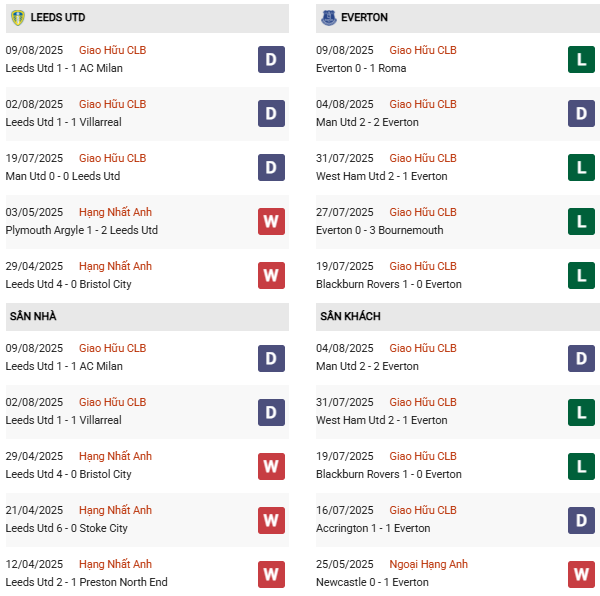Image resolution: width=600 pixels, height=596 pixels.
Task: Open the Leeds Utd 2 - 1 Preston North End result
Action: (86, 582)
